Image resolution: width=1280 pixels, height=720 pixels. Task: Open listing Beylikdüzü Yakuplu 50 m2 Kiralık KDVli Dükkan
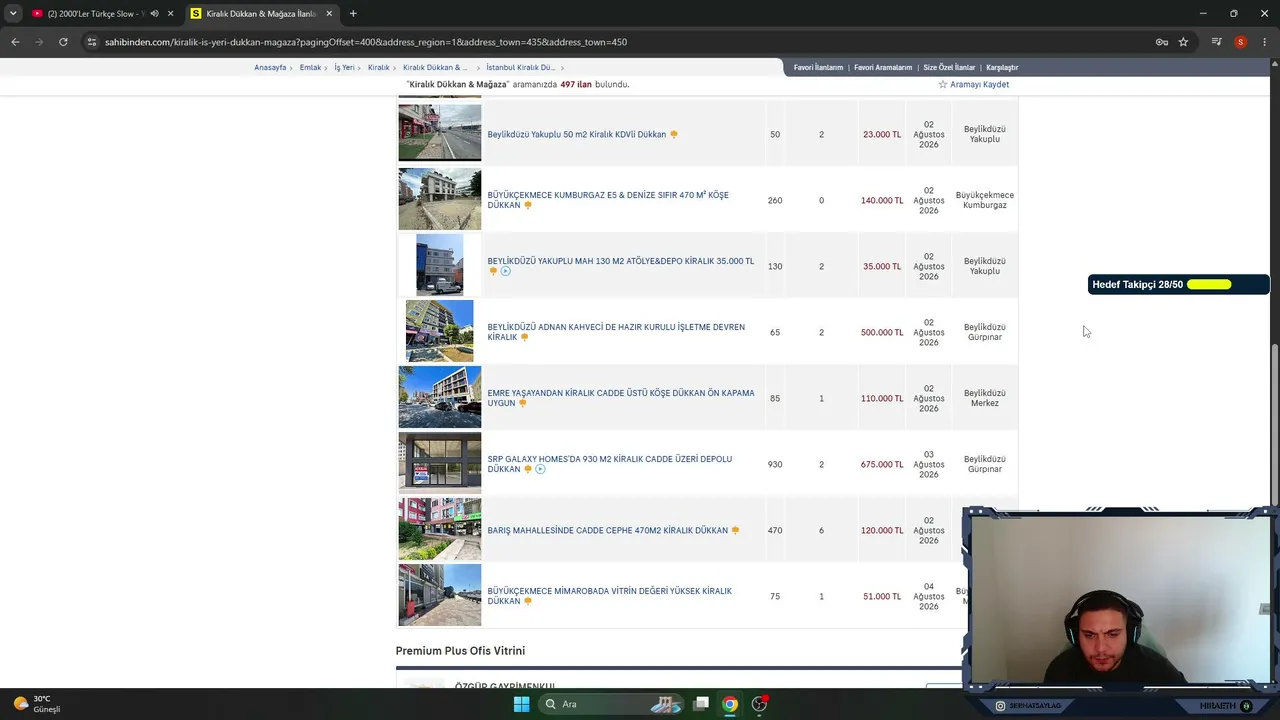[576, 134]
